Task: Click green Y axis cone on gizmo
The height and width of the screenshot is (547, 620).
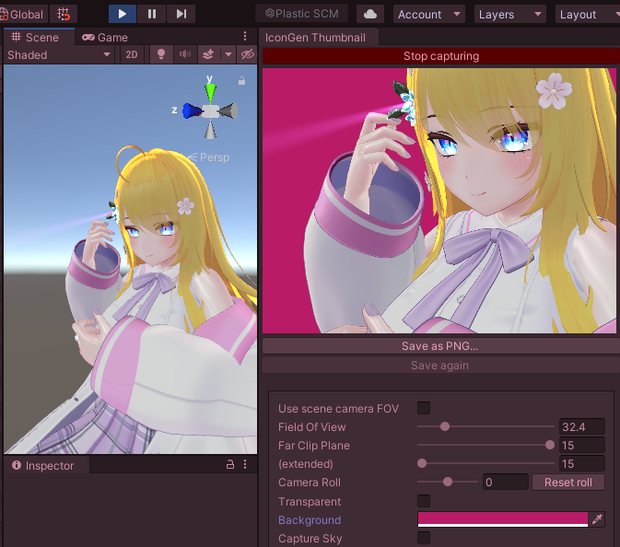Action: (x=210, y=93)
